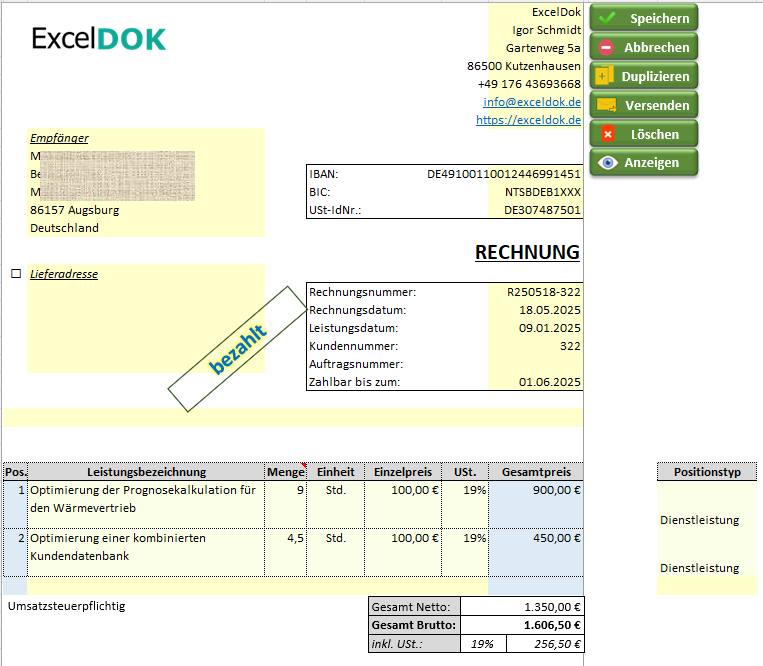Select the USt. column header
This screenshot has width=763, height=666.
point(465,472)
